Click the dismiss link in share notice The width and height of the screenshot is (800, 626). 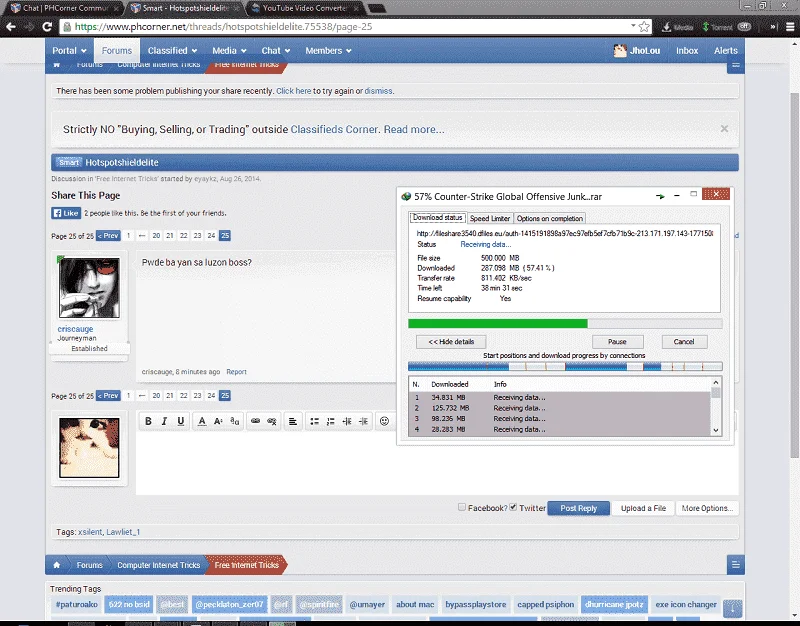tap(378, 91)
